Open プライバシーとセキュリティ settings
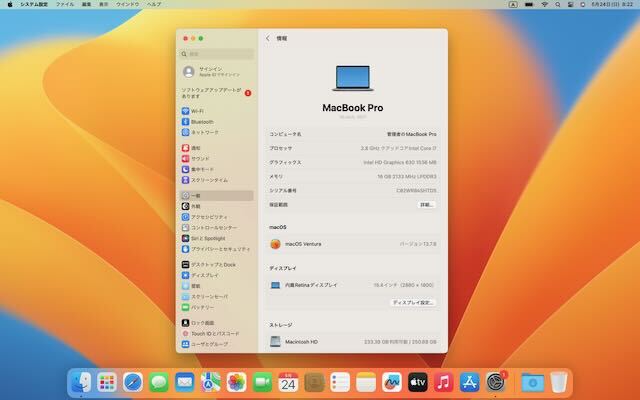The image size is (640, 400). coord(217,249)
